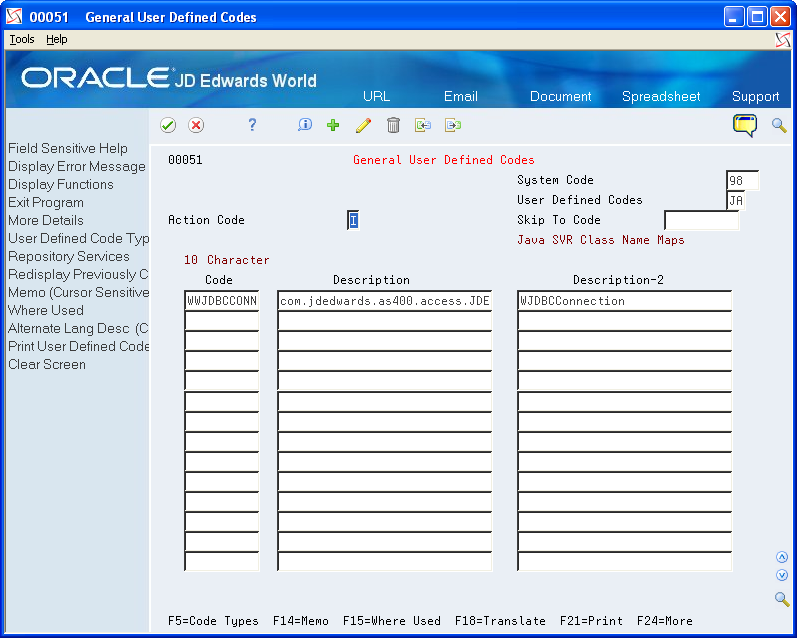Click the Skip To Code input field
Image resolution: width=797 pixels, height=638 pixels.
[x=701, y=220]
